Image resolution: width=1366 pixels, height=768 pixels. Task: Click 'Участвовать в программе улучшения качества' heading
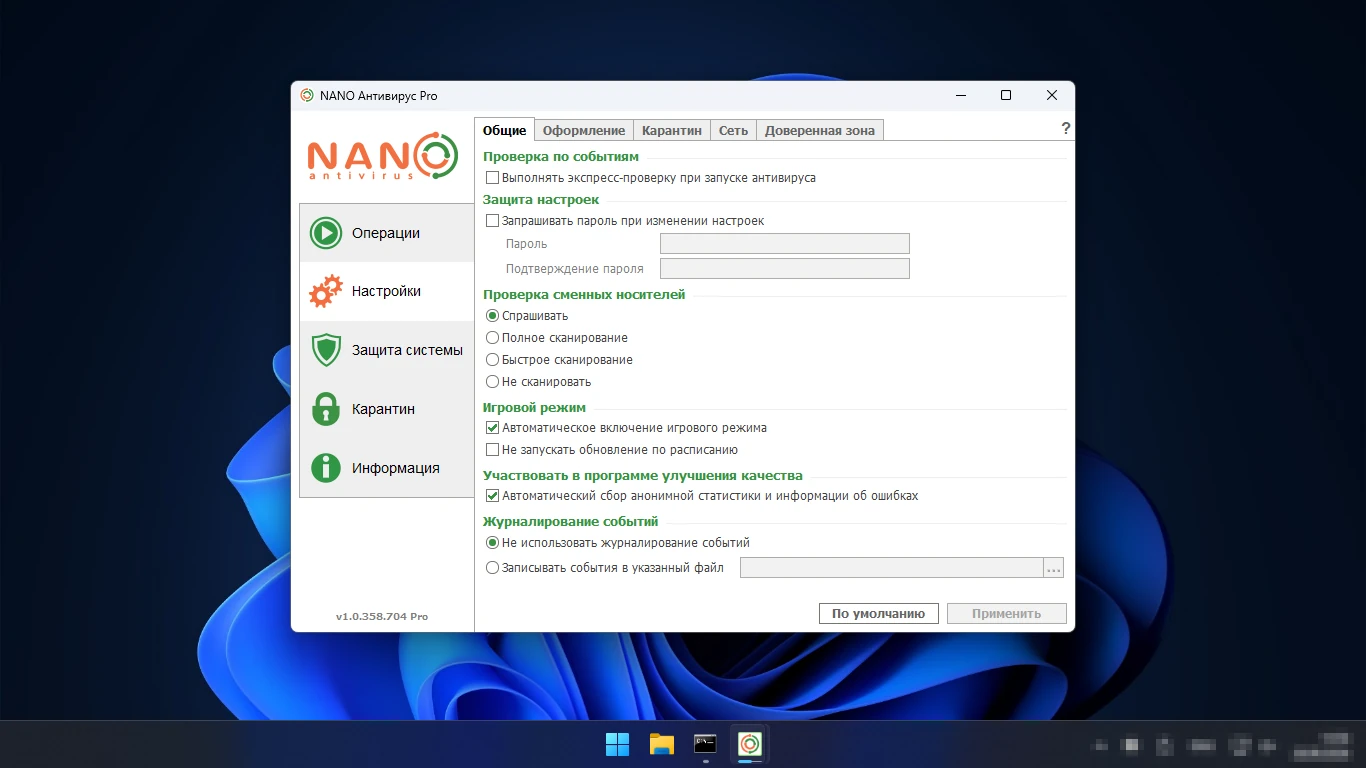point(643,476)
